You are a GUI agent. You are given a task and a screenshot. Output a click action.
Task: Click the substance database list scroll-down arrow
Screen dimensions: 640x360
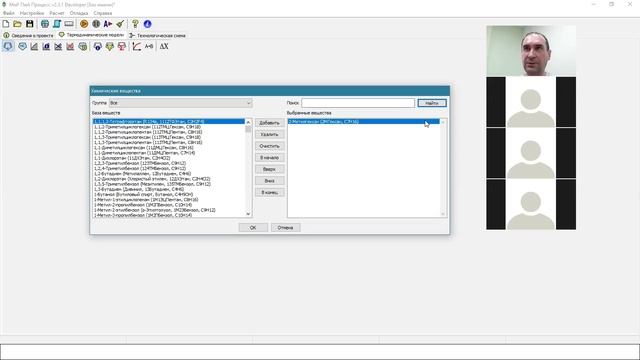(x=248, y=214)
